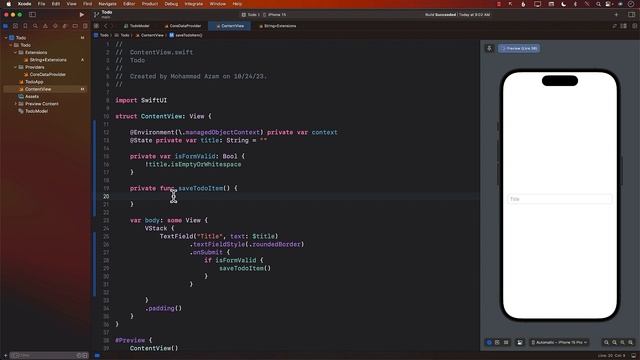Toggle the navigator sidebar panel icon

(x=32, y=15)
